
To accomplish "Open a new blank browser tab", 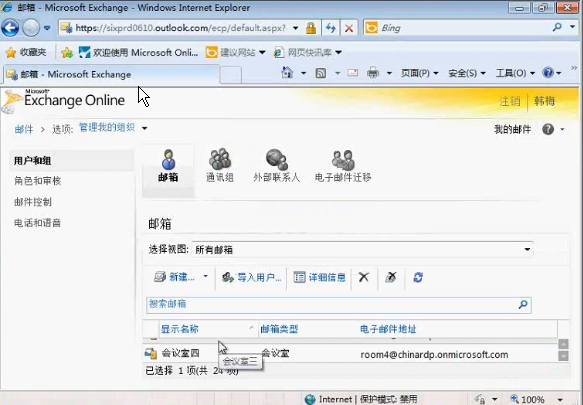I will pos(231,75).
